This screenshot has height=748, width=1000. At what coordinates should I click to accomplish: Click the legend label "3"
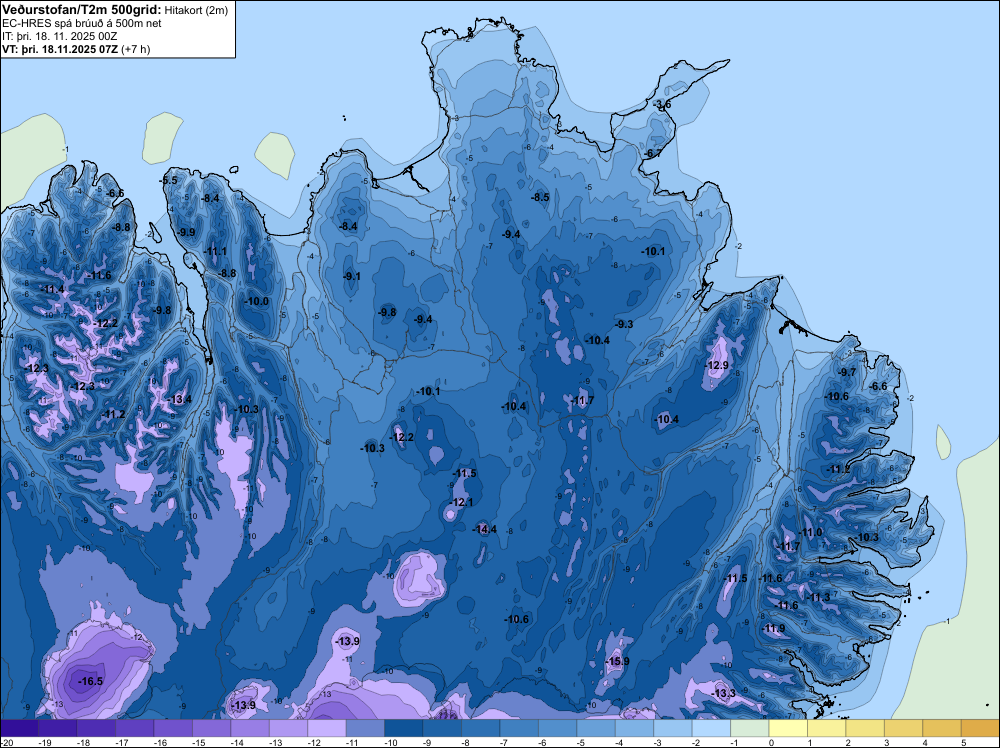(x=886, y=742)
